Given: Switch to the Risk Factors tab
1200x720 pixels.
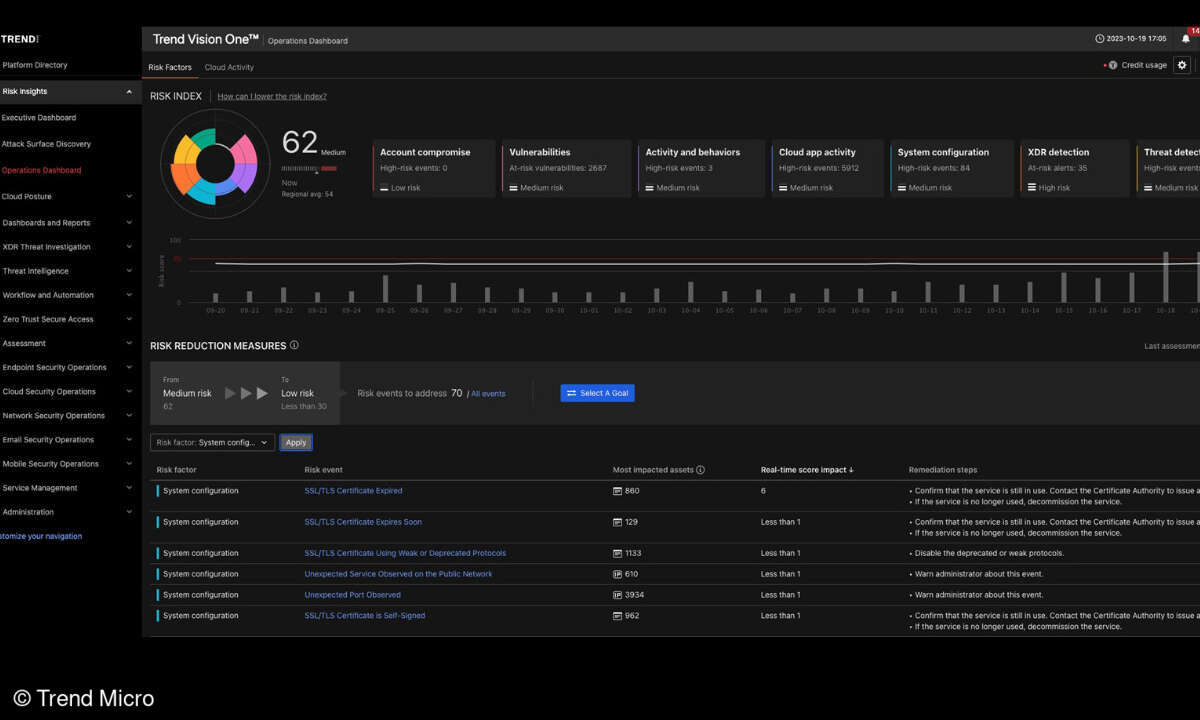Looking at the screenshot, I should 170,67.
